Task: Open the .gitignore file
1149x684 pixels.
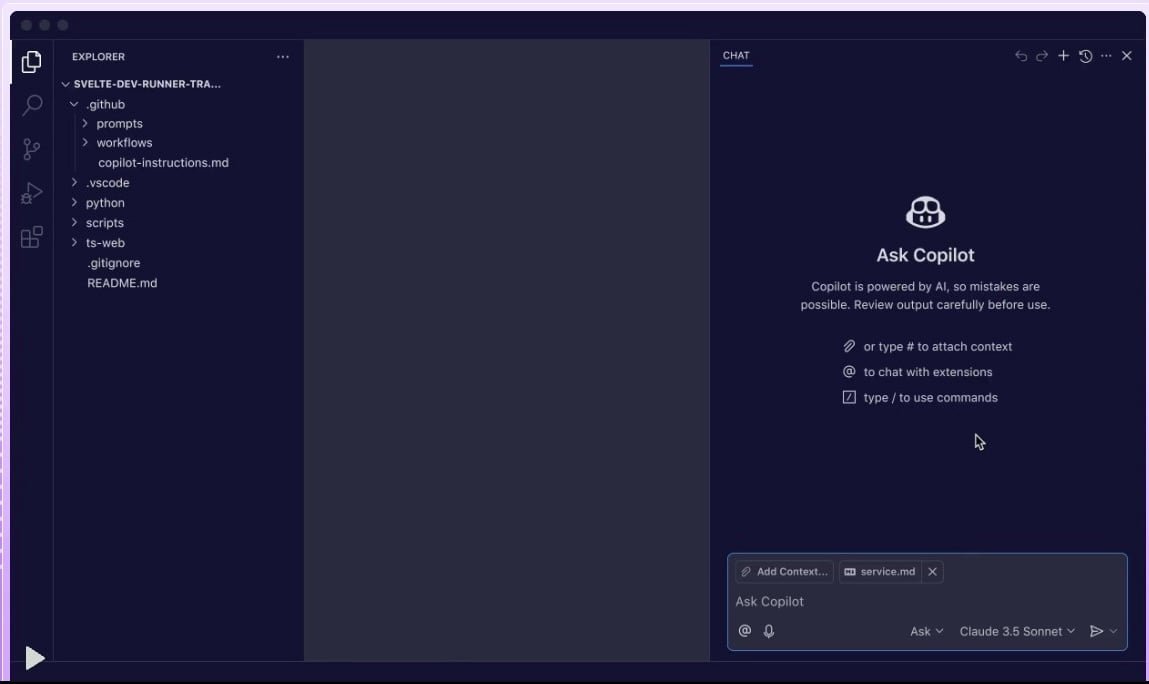Action: (114, 263)
